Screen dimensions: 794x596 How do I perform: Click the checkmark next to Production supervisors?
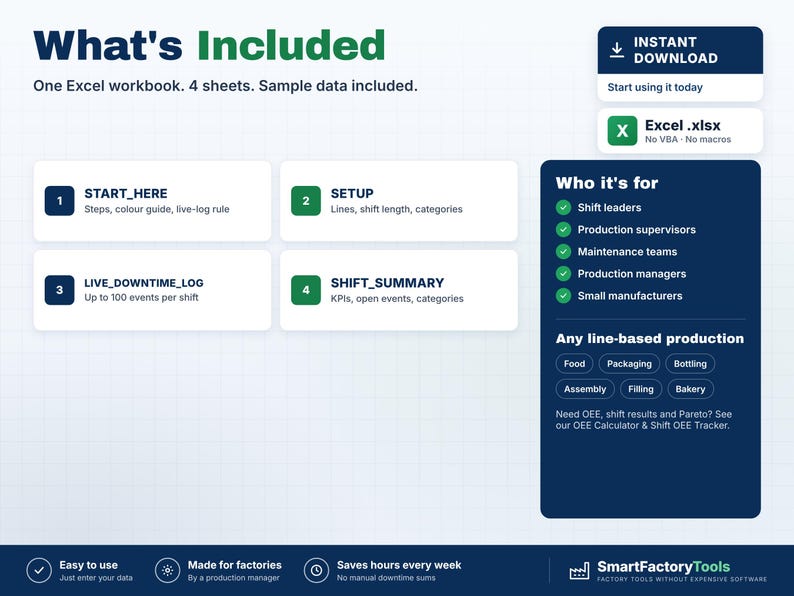click(563, 230)
